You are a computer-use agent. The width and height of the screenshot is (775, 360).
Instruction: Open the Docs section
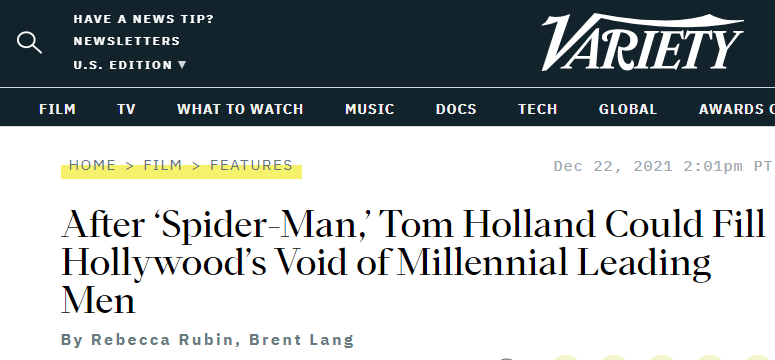[x=456, y=109]
